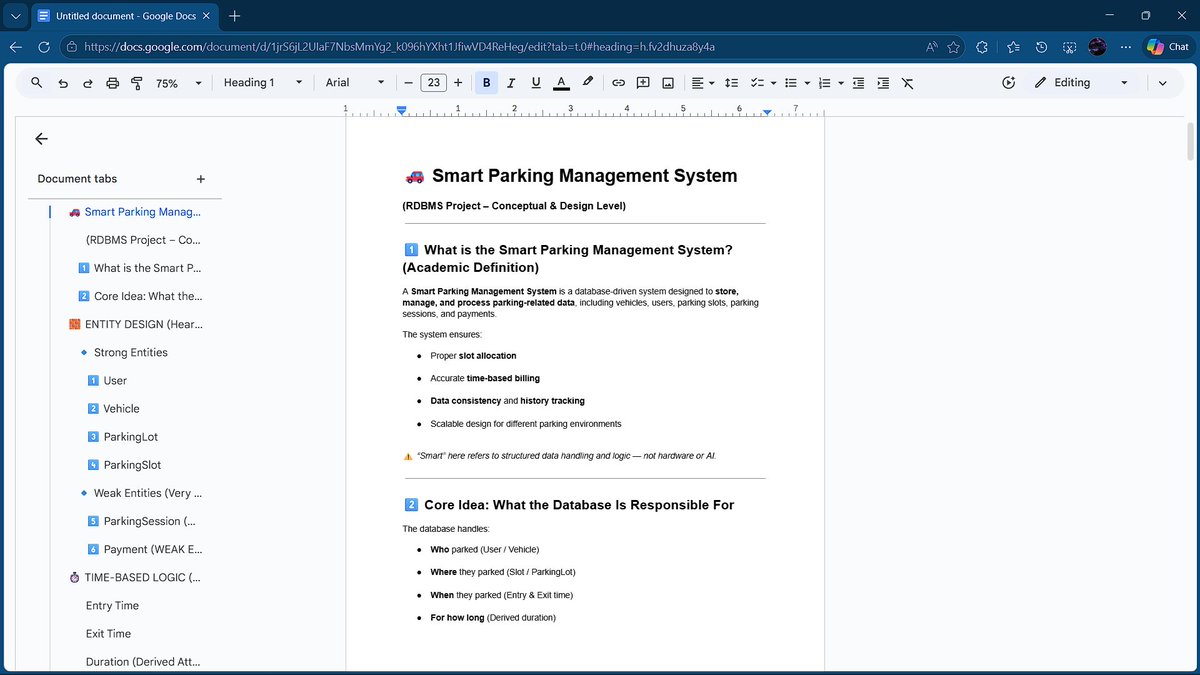Open the zoom level 75% dropdown
The height and width of the screenshot is (675, 1200).
pos(179,83)
